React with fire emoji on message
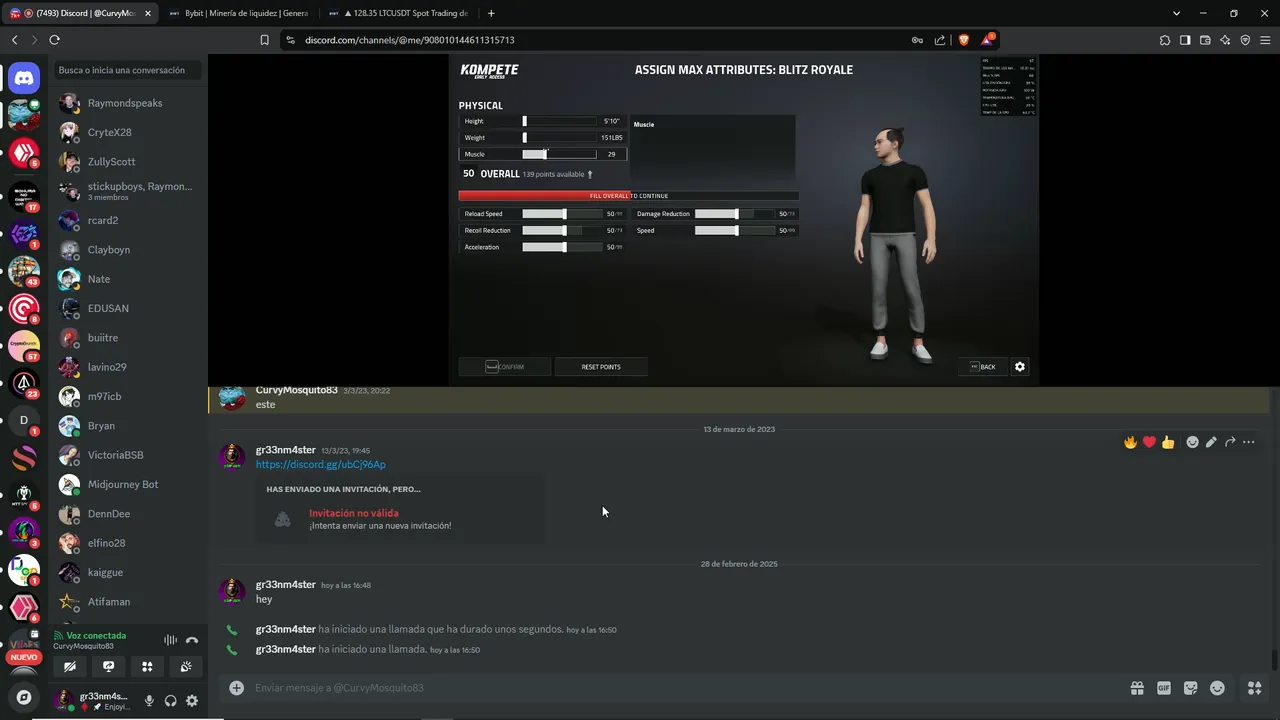Screen dimensions: 1280x720 click(x=1130, y=442)
